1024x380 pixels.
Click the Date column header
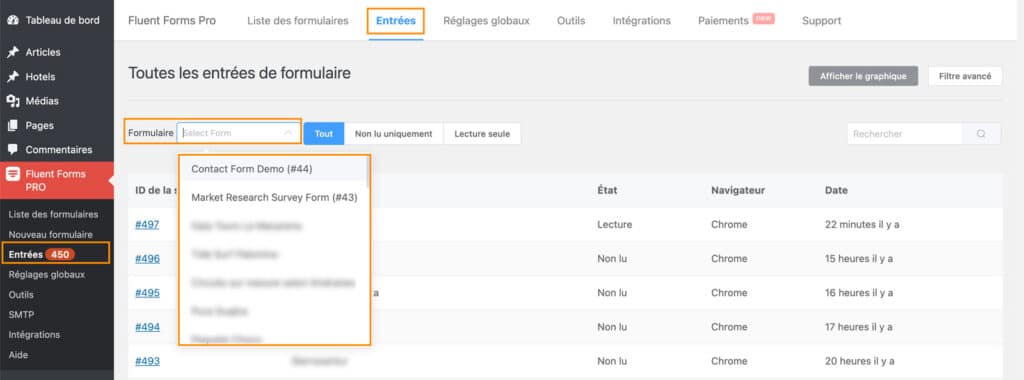pyautogui.click(x=836, y=191)
